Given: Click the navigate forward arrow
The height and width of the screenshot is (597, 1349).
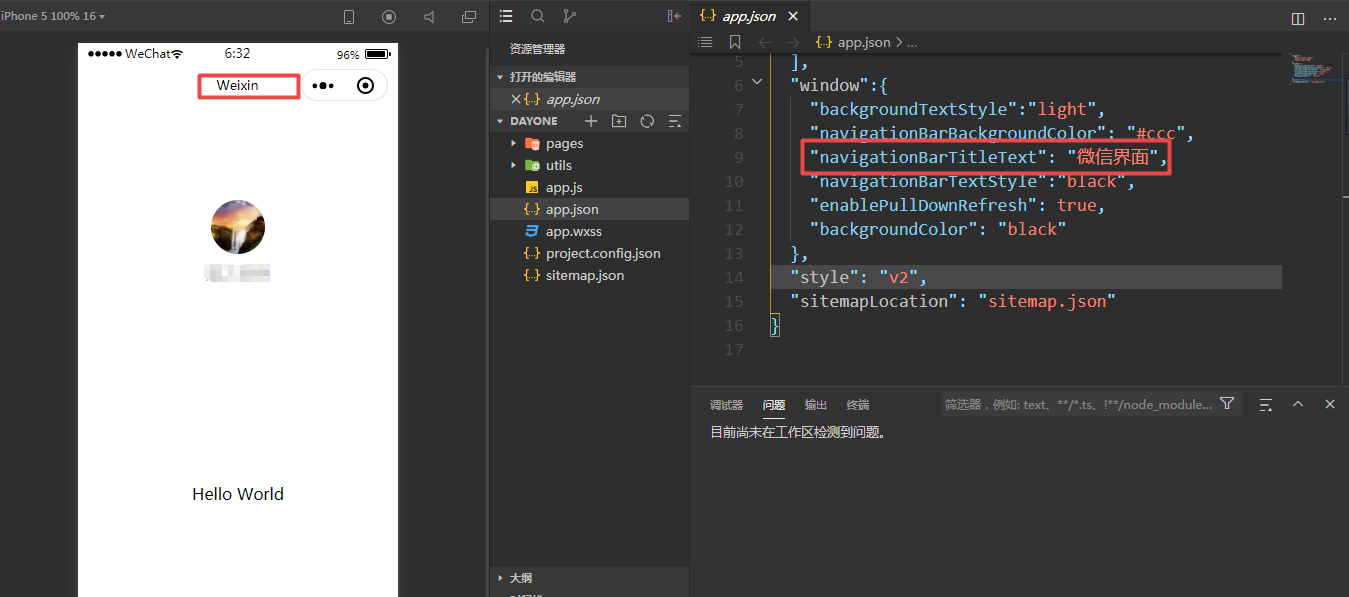Looking at the screenshot, I should click(792, 42).
